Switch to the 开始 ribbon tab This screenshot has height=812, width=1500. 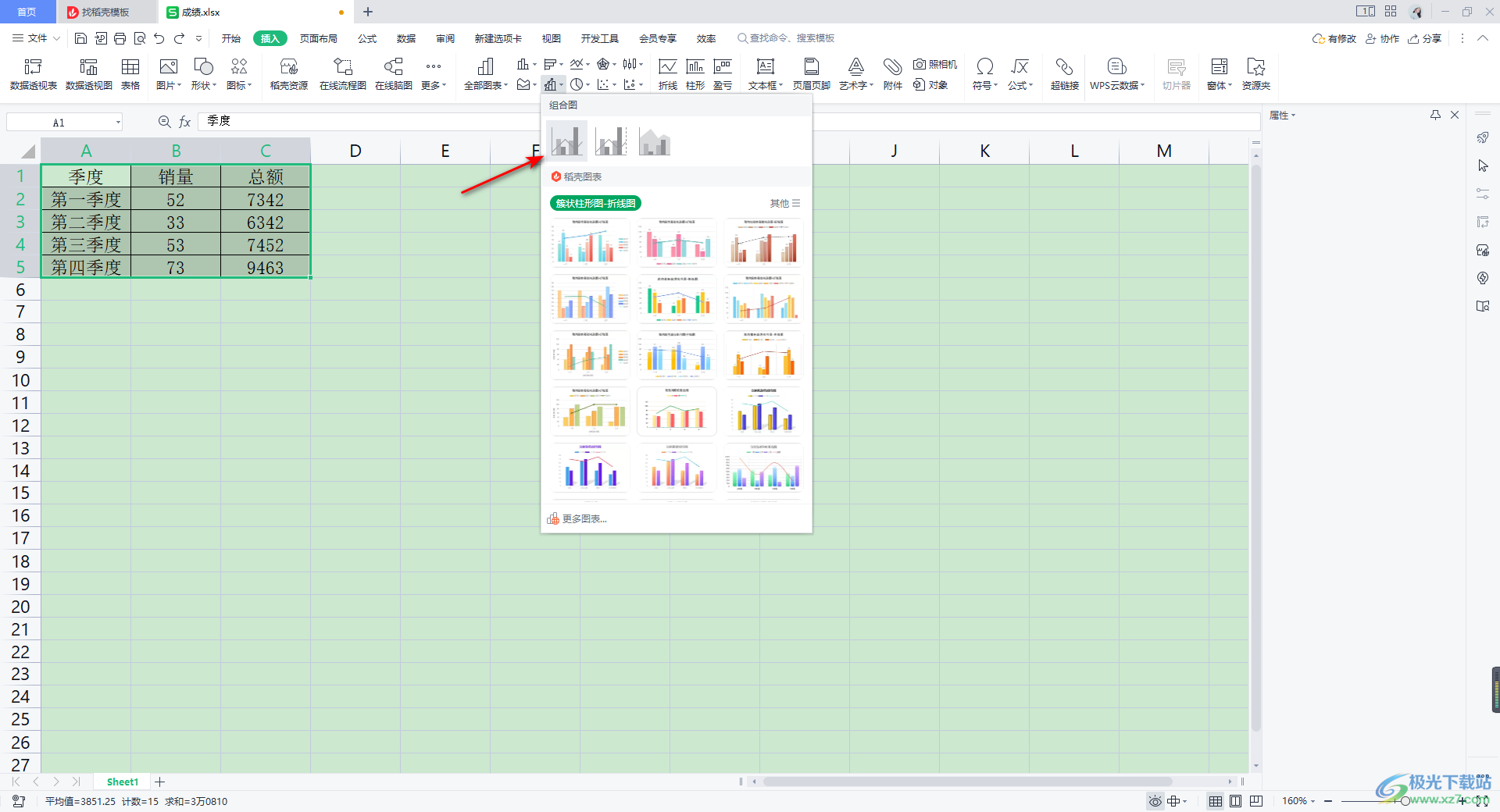click(x=231, y=38)
